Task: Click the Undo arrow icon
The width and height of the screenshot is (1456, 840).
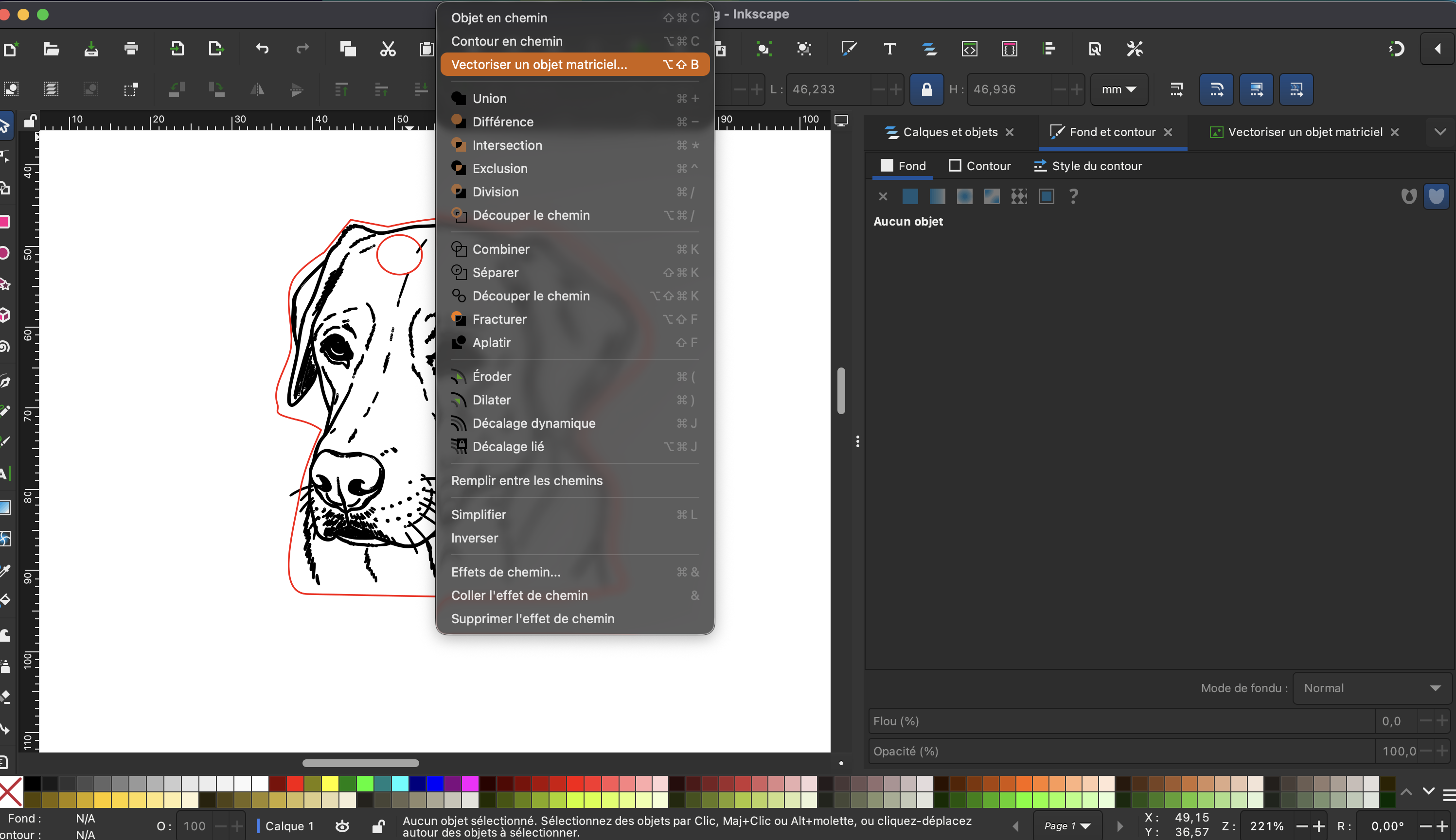Action: (262, 49)
